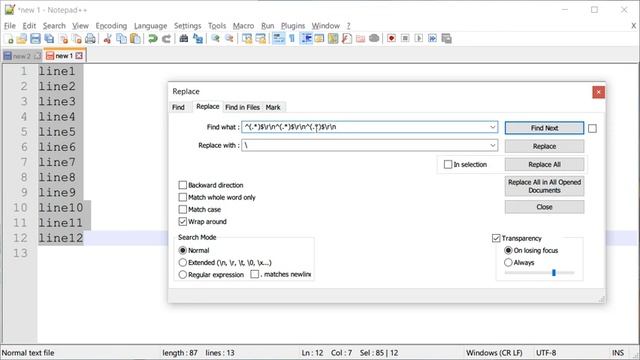Tick the In selection checkbox
Image resolution: width=640 pixels, height=360 pixels.
pyautogui.click(x=448, y=164)
